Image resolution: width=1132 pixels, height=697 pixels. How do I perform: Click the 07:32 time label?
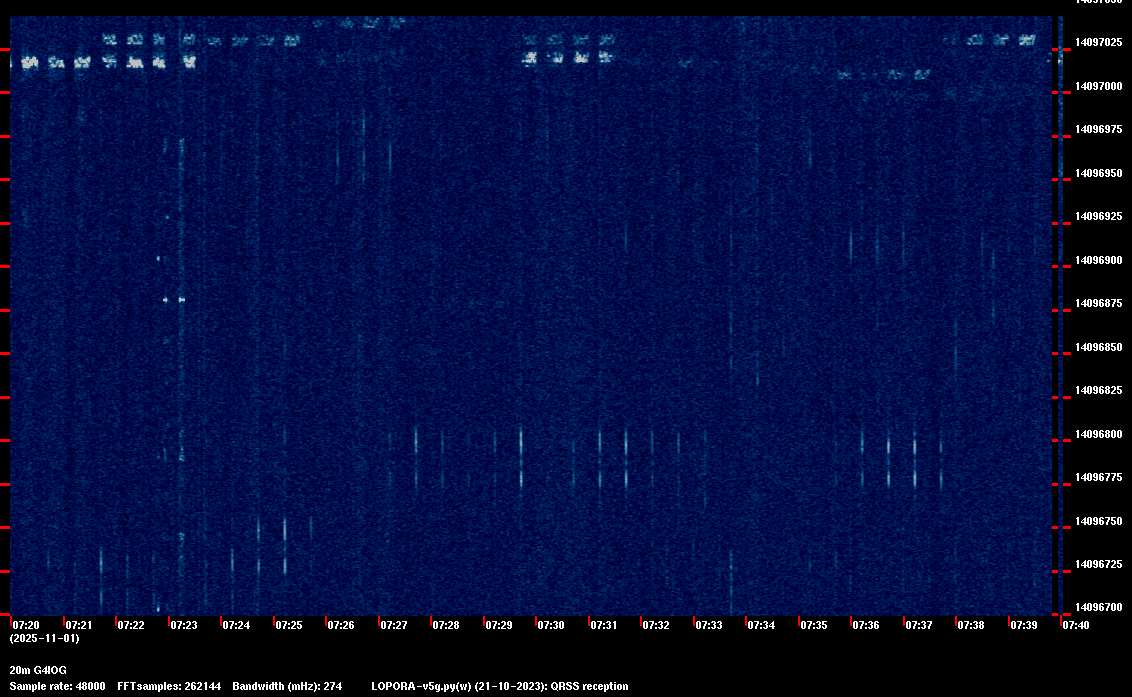656,625
